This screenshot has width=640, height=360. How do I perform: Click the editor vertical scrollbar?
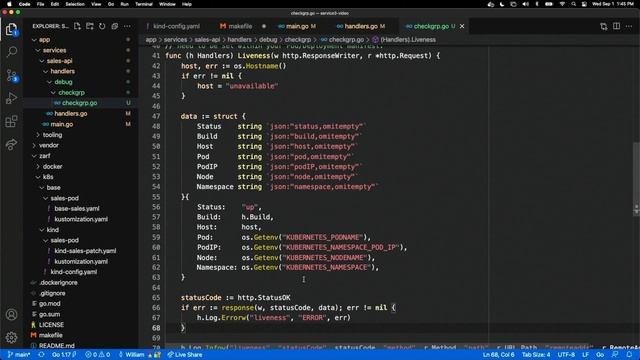(x=636, y=180)
